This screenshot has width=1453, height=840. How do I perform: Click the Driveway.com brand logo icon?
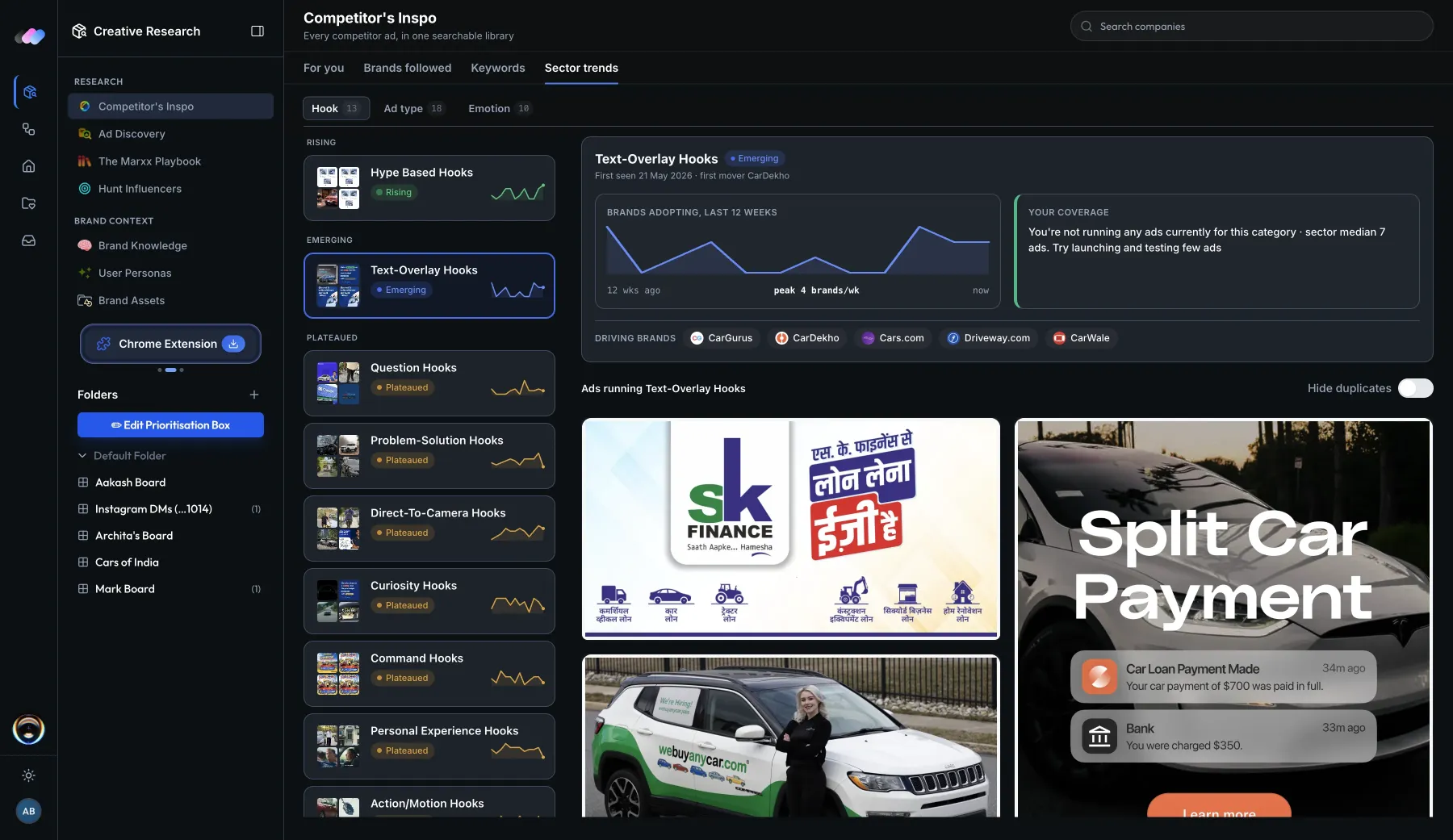(953, 338)
